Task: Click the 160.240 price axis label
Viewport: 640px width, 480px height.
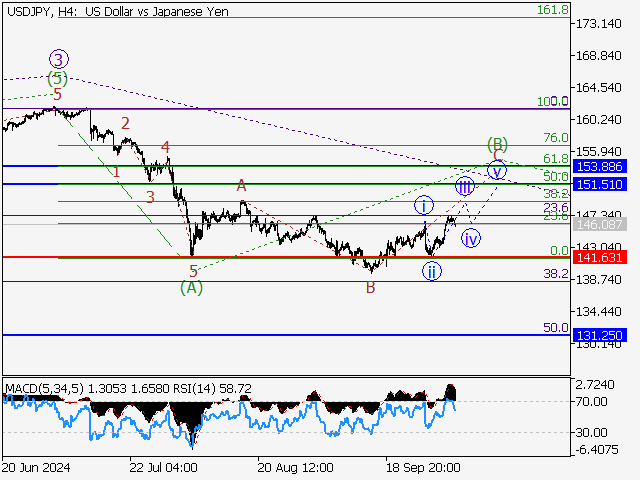Action: point(598,120)
